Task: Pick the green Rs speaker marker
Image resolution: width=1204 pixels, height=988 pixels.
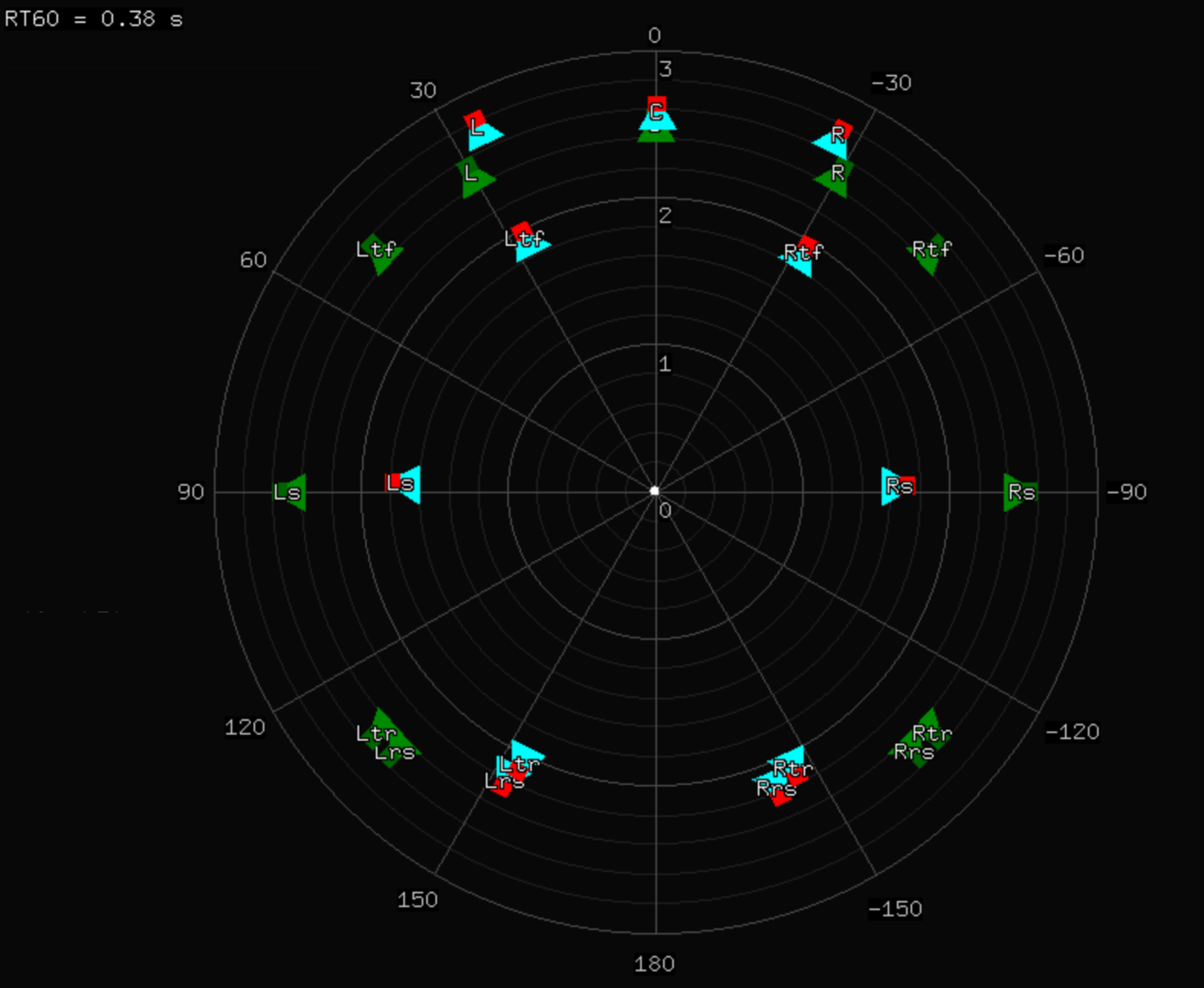Action: point(1019,493)
